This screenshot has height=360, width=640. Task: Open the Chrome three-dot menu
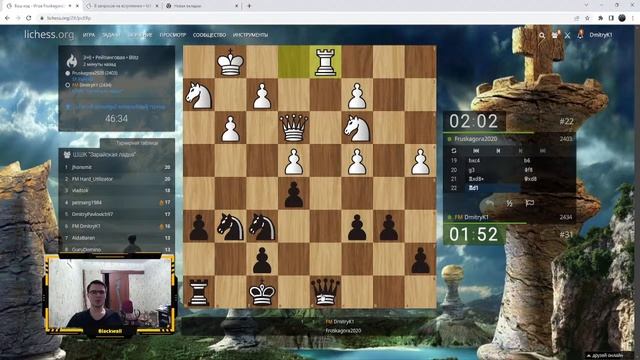tap(633, 18)
